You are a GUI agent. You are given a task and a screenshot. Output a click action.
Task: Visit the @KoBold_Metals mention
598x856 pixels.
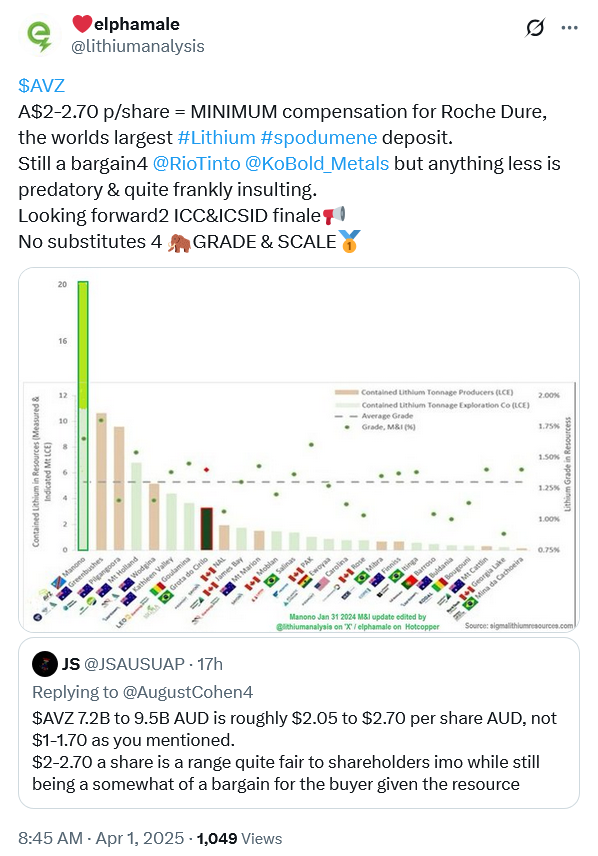[317, 164]
